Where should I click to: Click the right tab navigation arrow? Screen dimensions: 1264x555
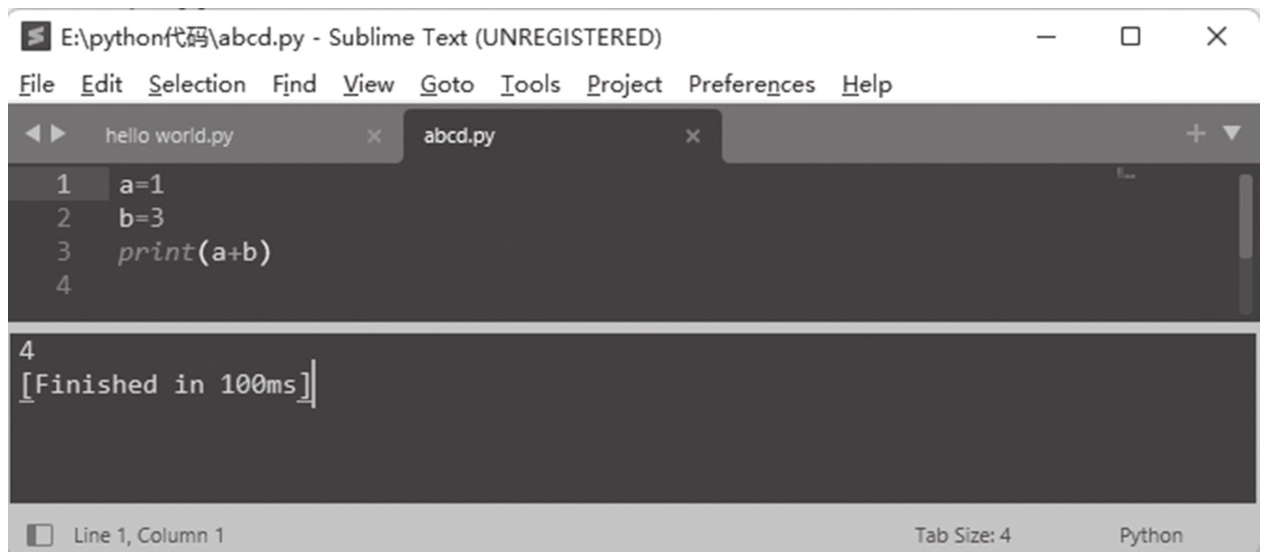click(60, 134)
